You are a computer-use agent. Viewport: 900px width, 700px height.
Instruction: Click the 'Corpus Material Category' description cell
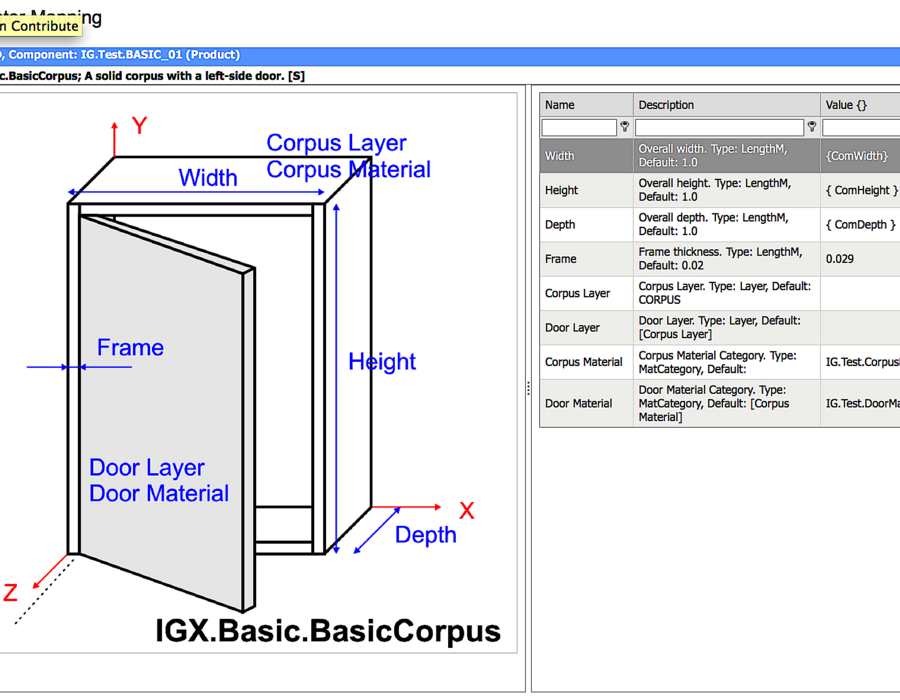click(727, 362)
